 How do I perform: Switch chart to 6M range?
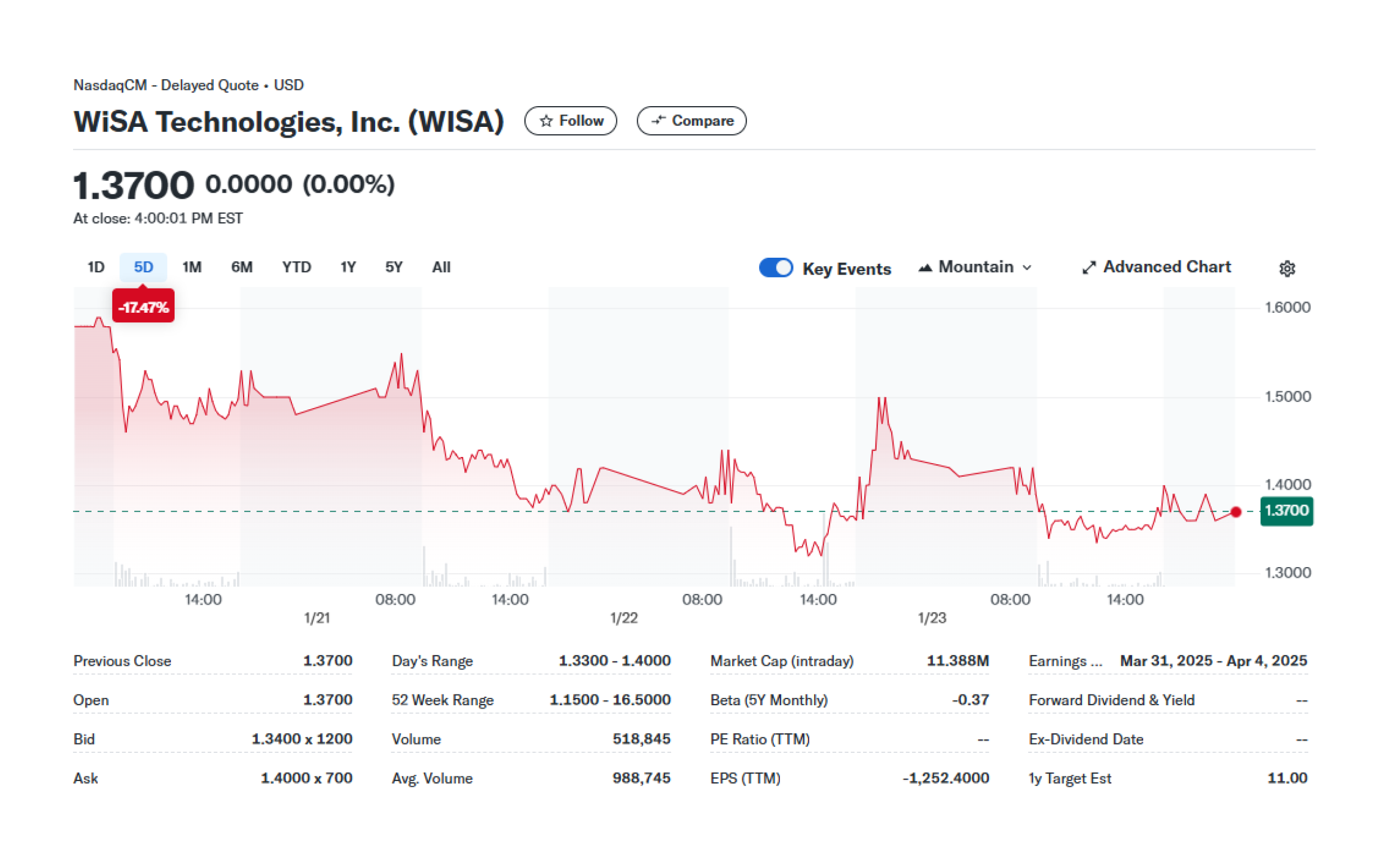[x=243, y=268]
